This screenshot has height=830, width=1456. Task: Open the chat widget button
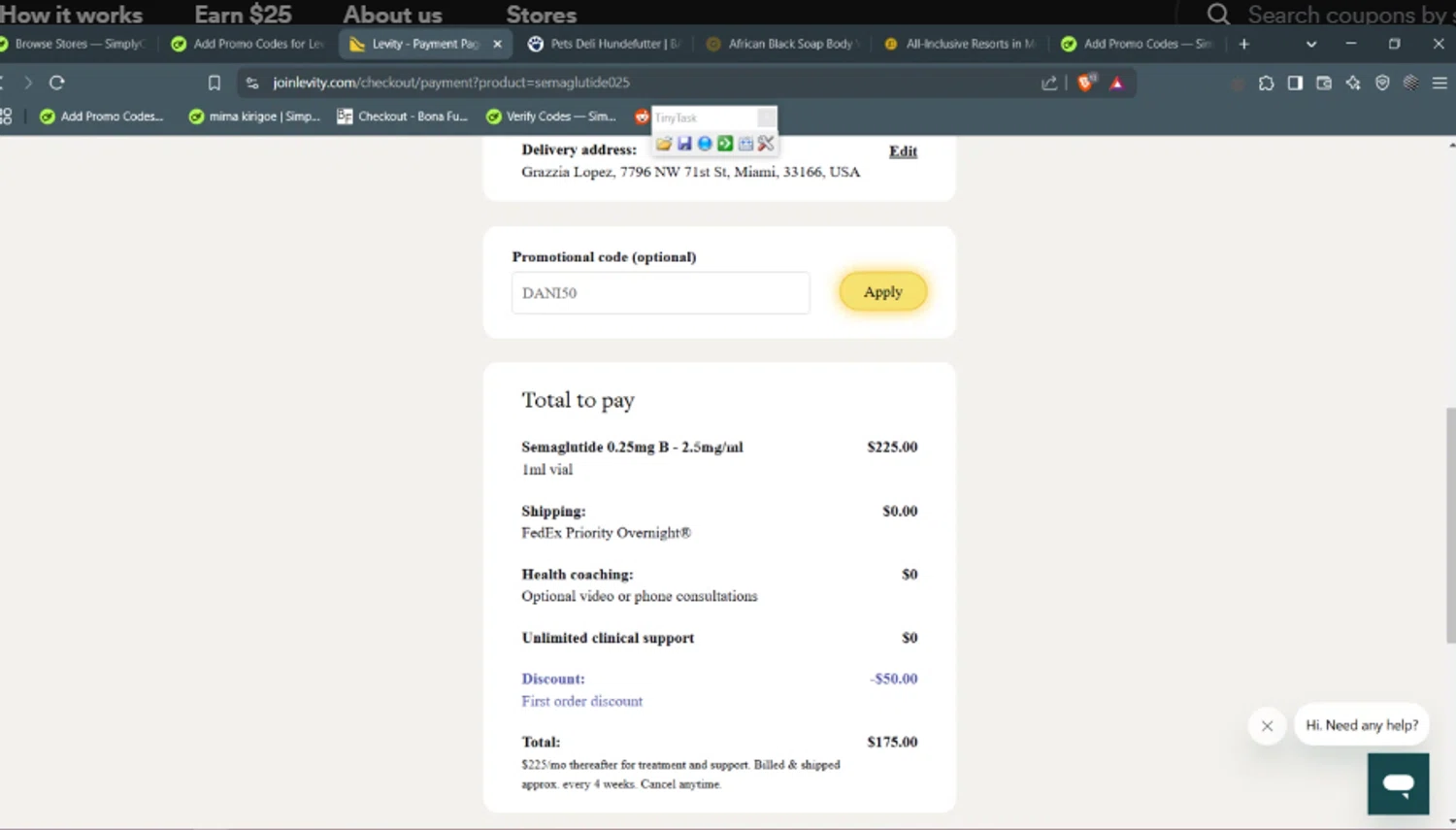point(1398,783)
